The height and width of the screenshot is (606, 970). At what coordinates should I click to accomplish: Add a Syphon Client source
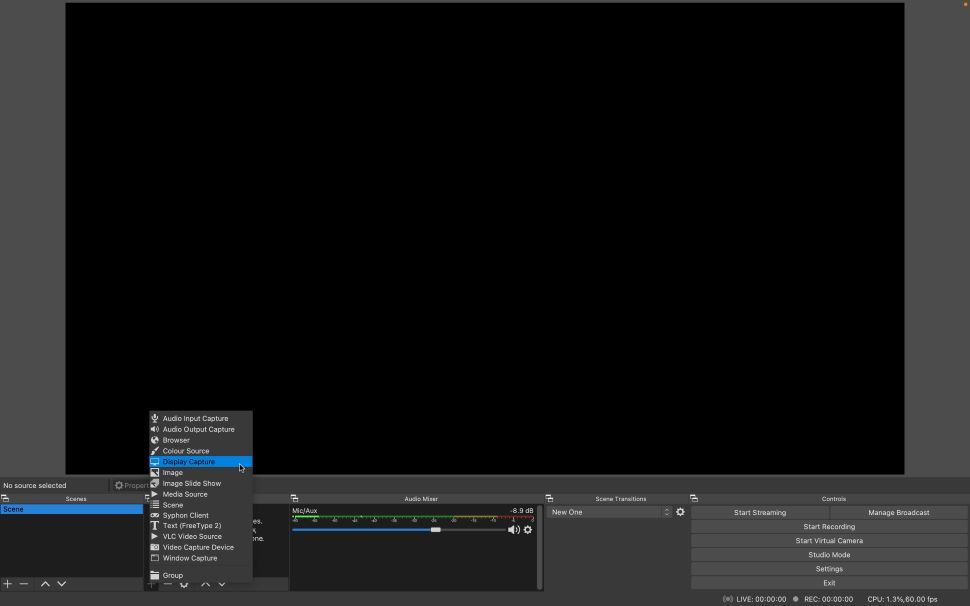200,515
